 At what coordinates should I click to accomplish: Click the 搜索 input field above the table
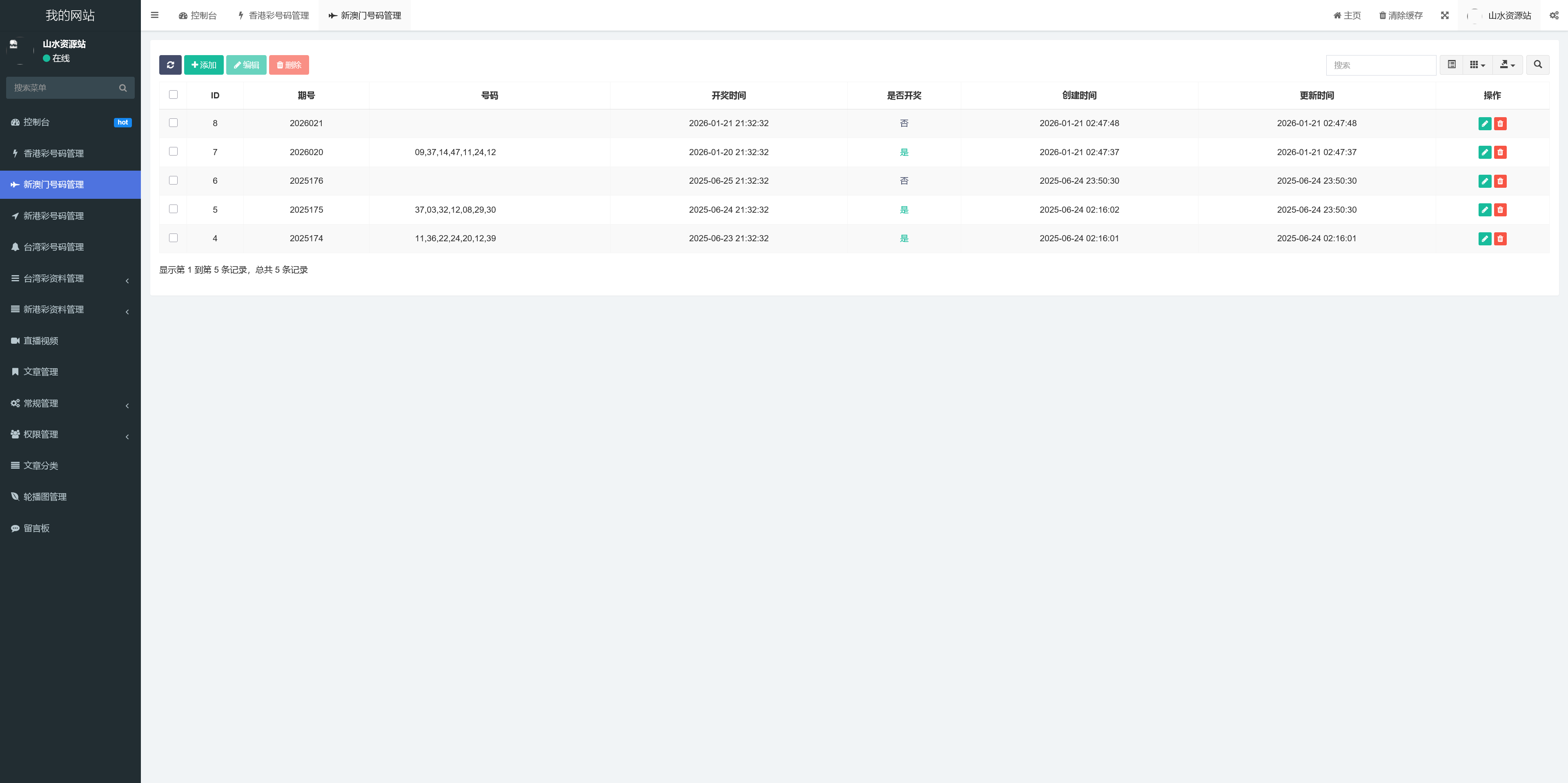[x=1381, y=65]
